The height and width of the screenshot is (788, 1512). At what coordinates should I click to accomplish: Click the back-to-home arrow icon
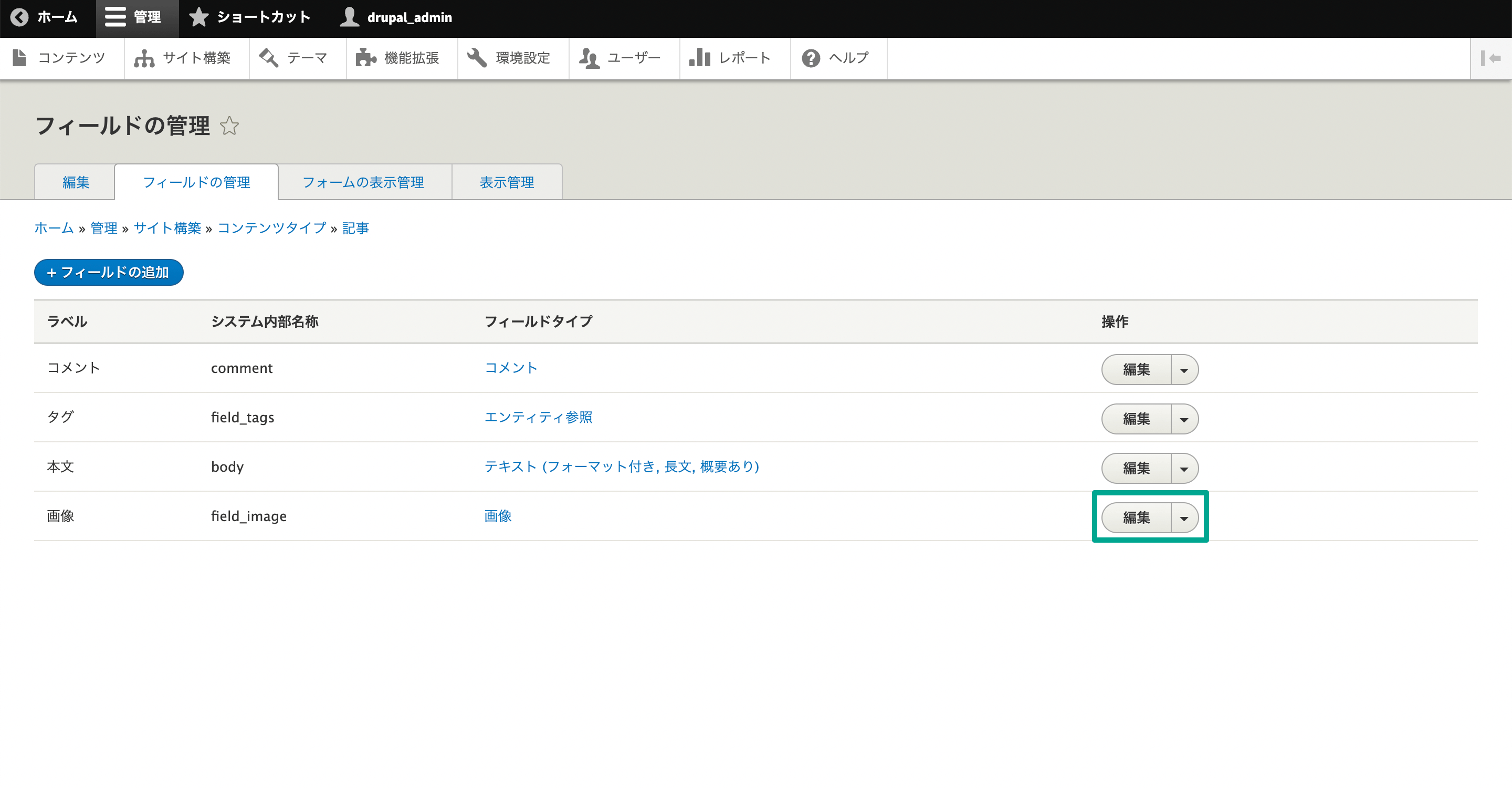(19, 18)
